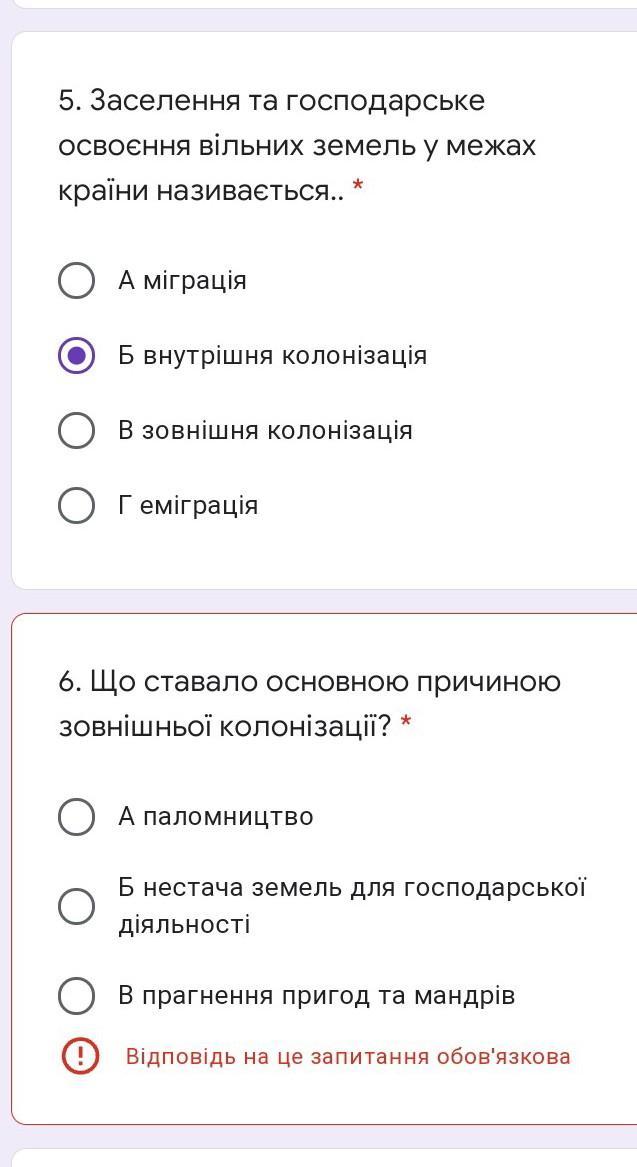Choose the 'В прагнення пригод та мандрів' radio button

click(77, 996)
